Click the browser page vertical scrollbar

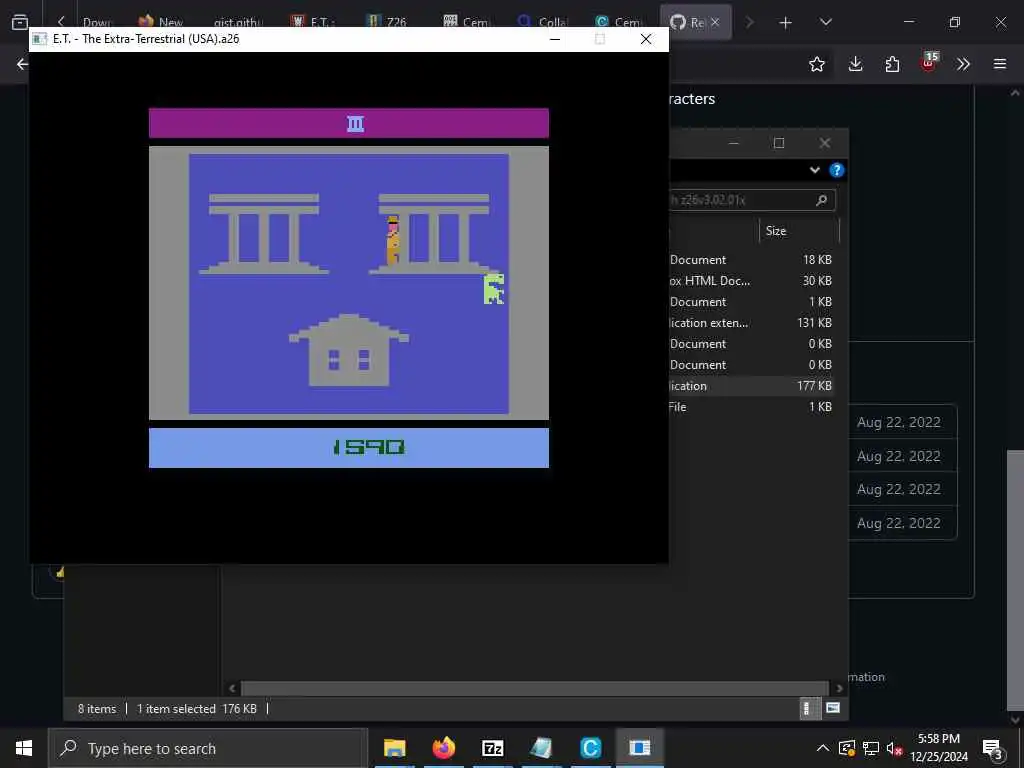(1014, 580)
